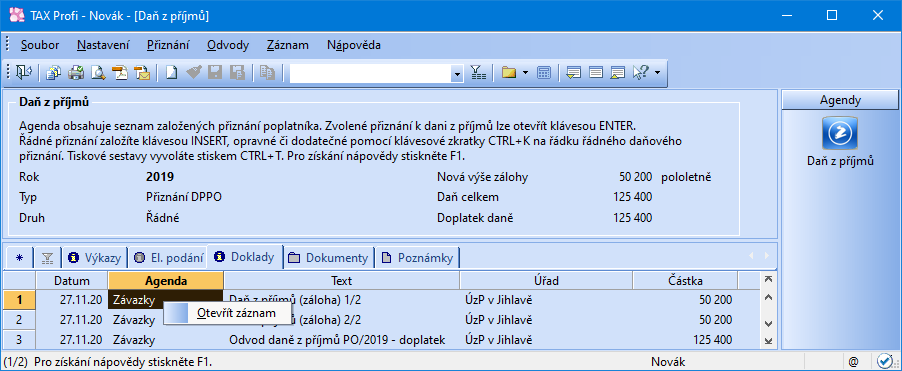Click the form panel with down arrow icon

[574, 72]
